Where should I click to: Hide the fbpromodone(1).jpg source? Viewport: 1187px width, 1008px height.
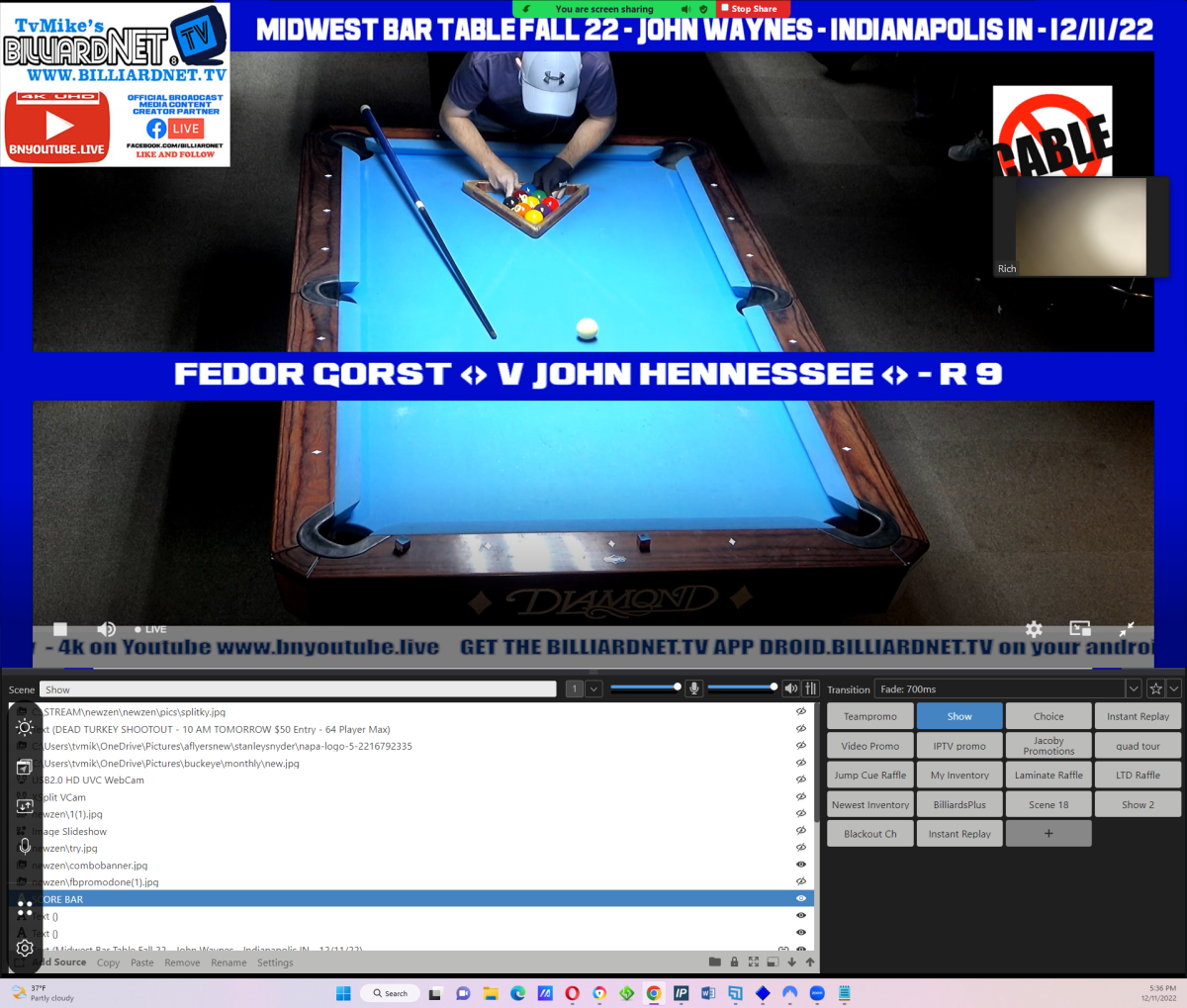(801, 881)
